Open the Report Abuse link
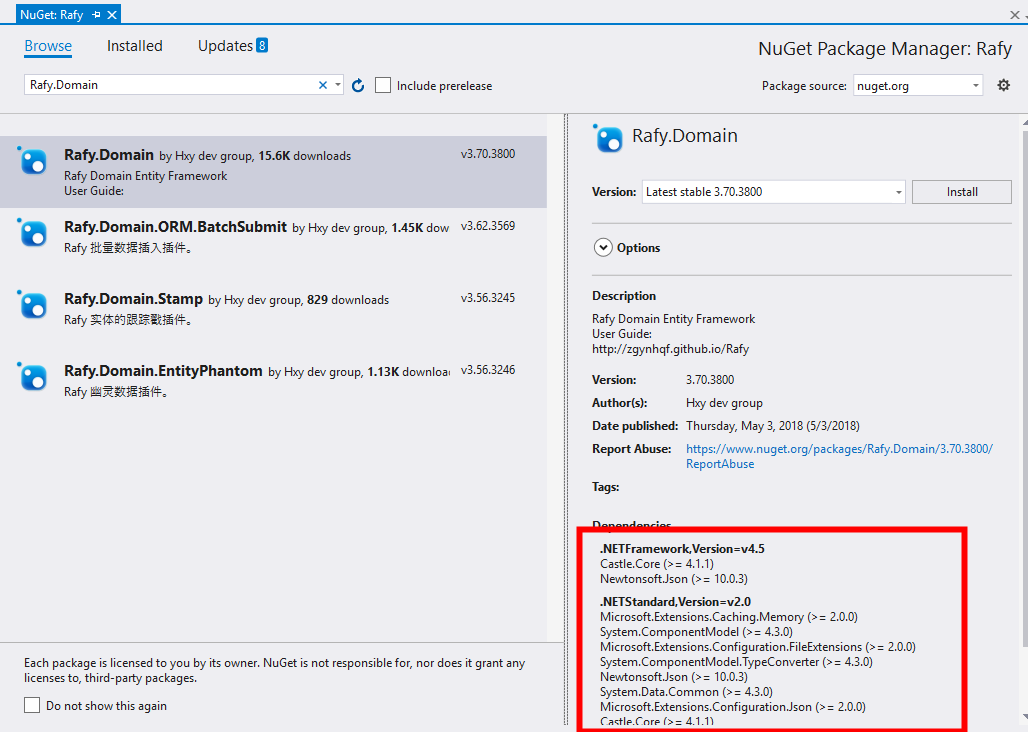The image size is (1028, 732). coord(839,456)
